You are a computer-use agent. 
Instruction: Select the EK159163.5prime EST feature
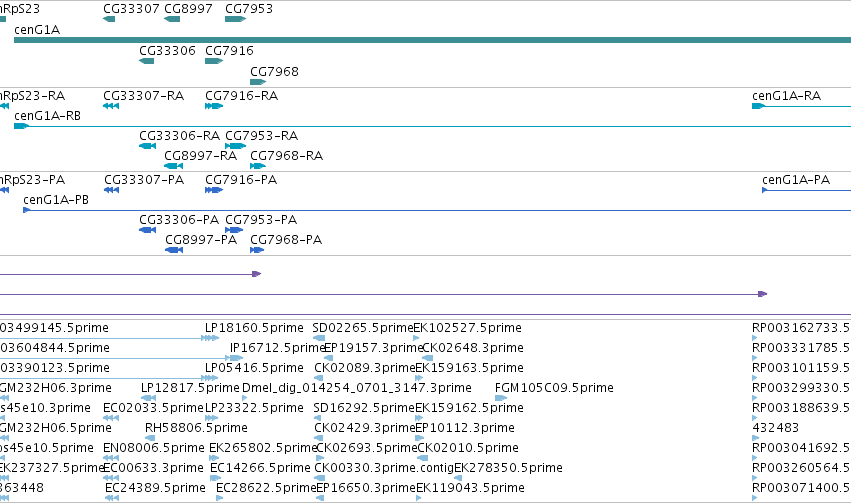coord(419,378)
